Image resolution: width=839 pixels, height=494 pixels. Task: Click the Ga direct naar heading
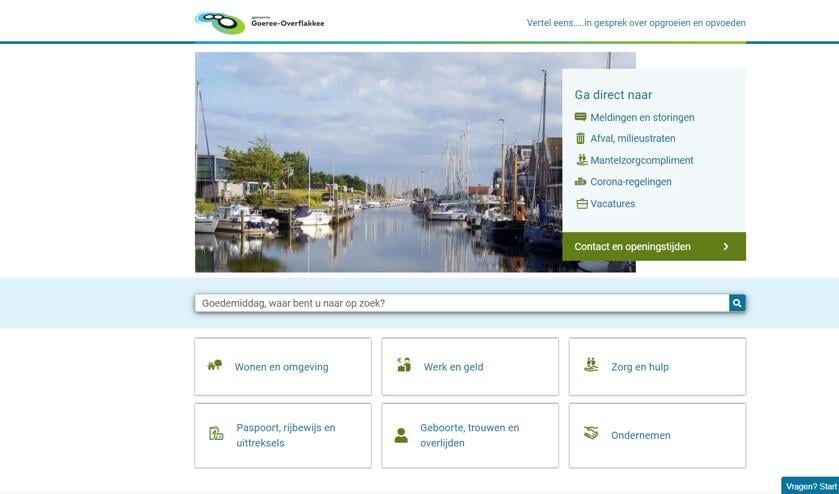pyautogui.click(x=613, y=95)
